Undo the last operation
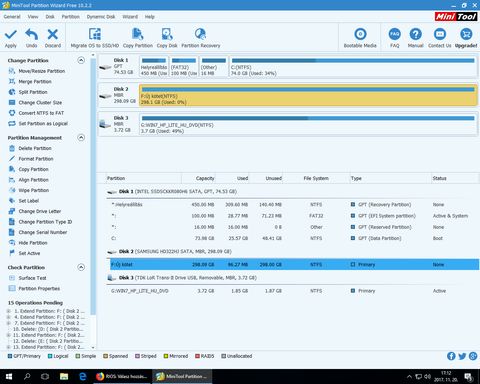Image resolution: width=480 pixels, height=384 pixels. 32,38
